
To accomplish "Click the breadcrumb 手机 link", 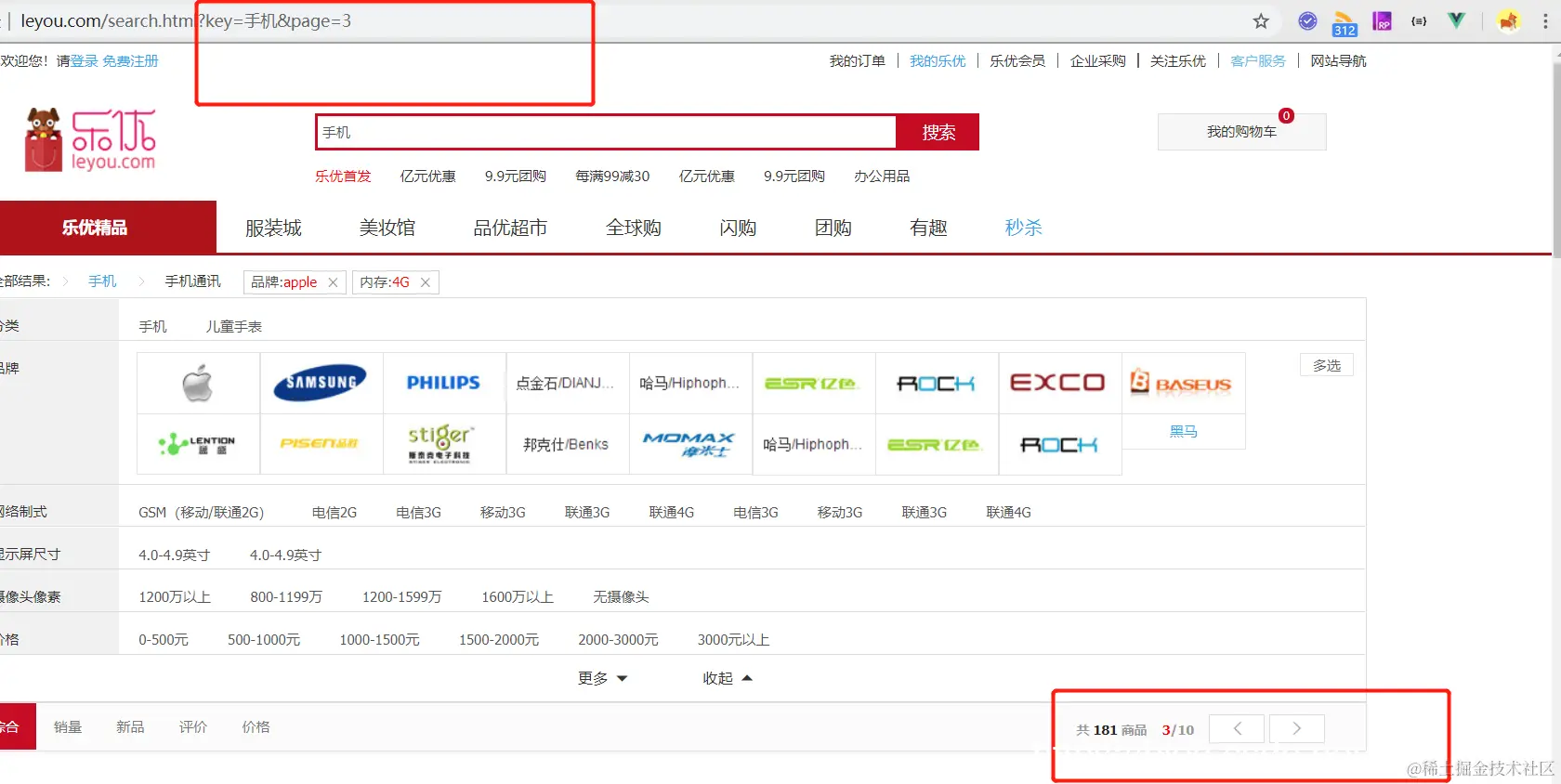I will coord(102,281).
